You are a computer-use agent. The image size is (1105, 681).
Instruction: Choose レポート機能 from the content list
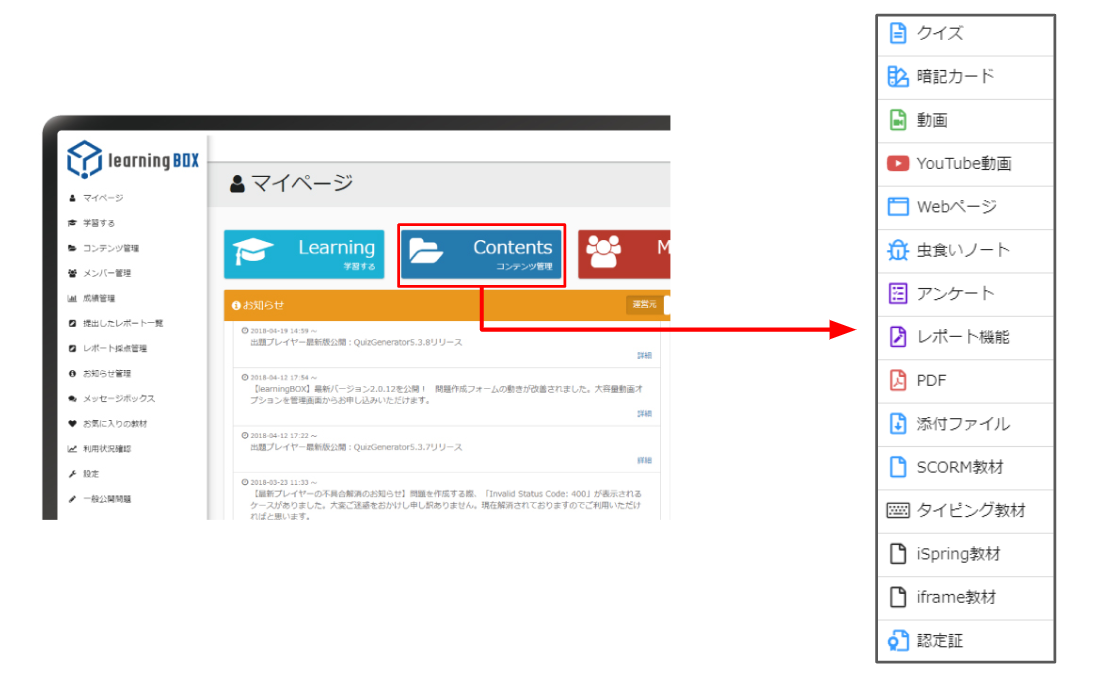962,337
